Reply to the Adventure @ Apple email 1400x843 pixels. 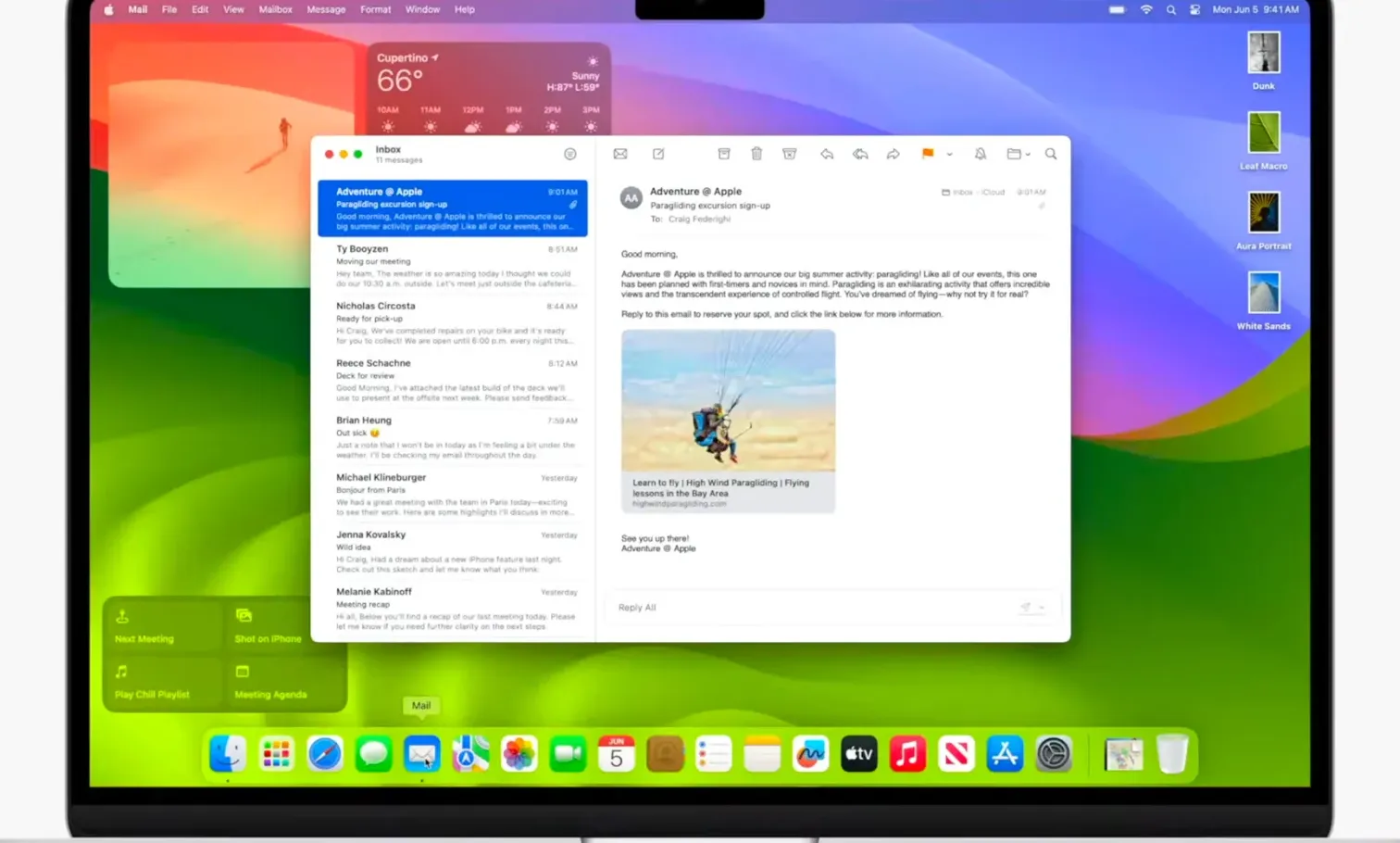(827, 154)
